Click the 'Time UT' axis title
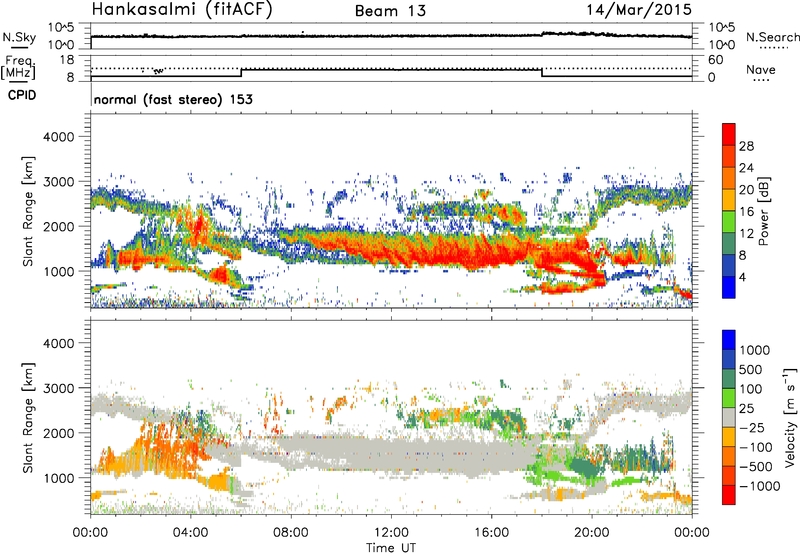The image size is (800, 554). [391, 548]
